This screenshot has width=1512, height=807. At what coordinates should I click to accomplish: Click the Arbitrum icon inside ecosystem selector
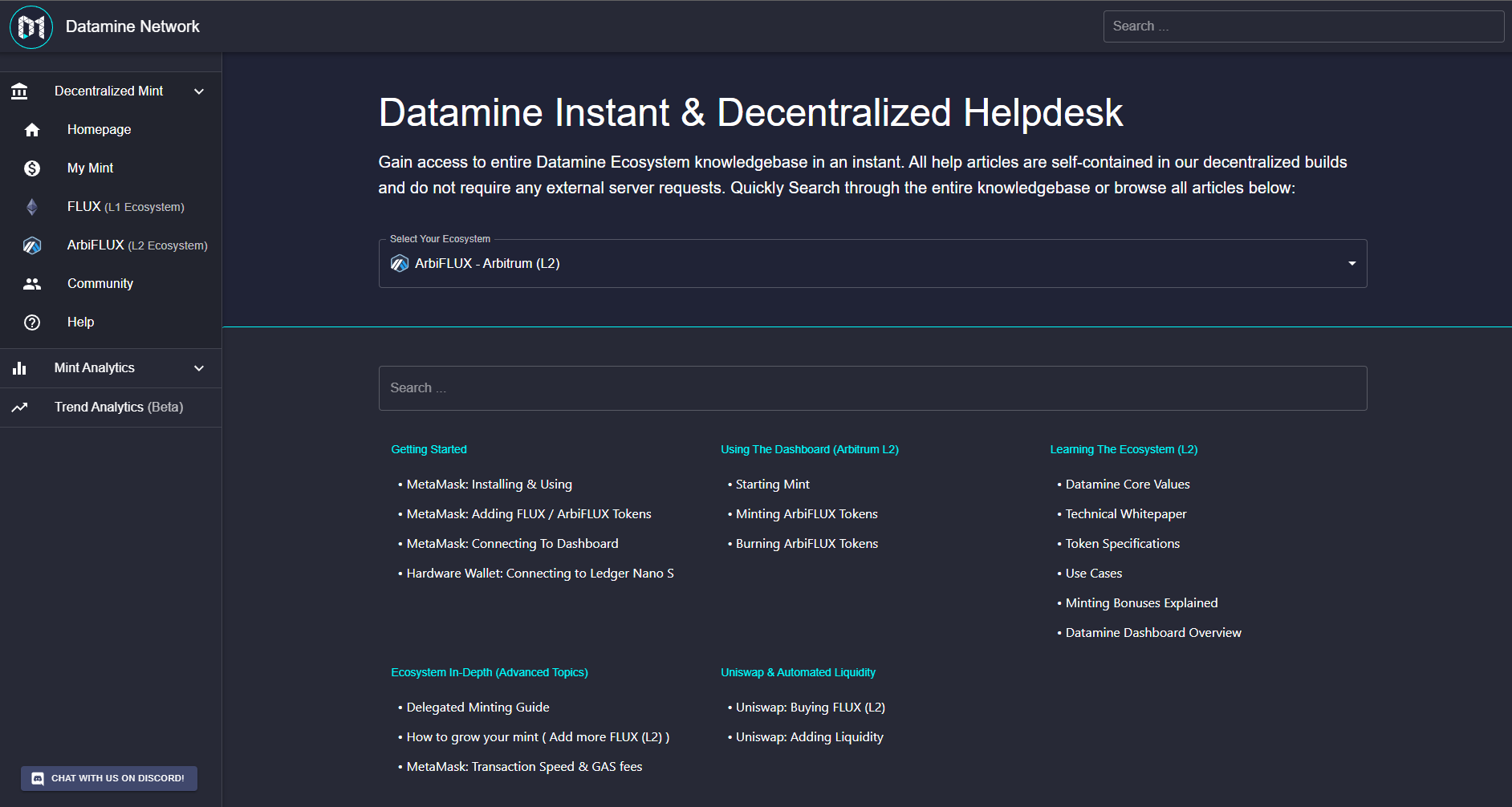[x=400, y=263]
